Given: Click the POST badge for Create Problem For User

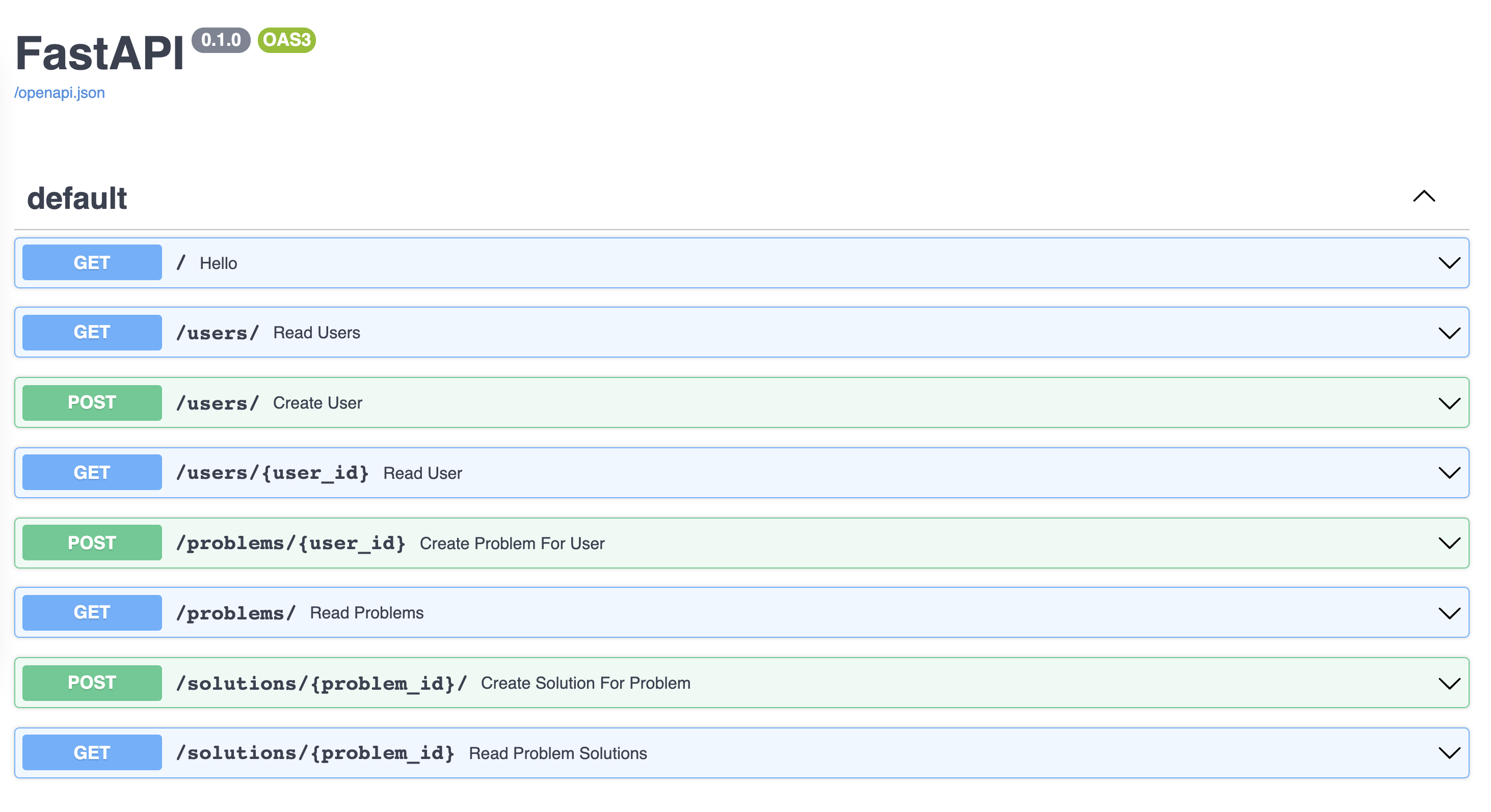Looking at the screenshot, I should [x=92, y=543].
